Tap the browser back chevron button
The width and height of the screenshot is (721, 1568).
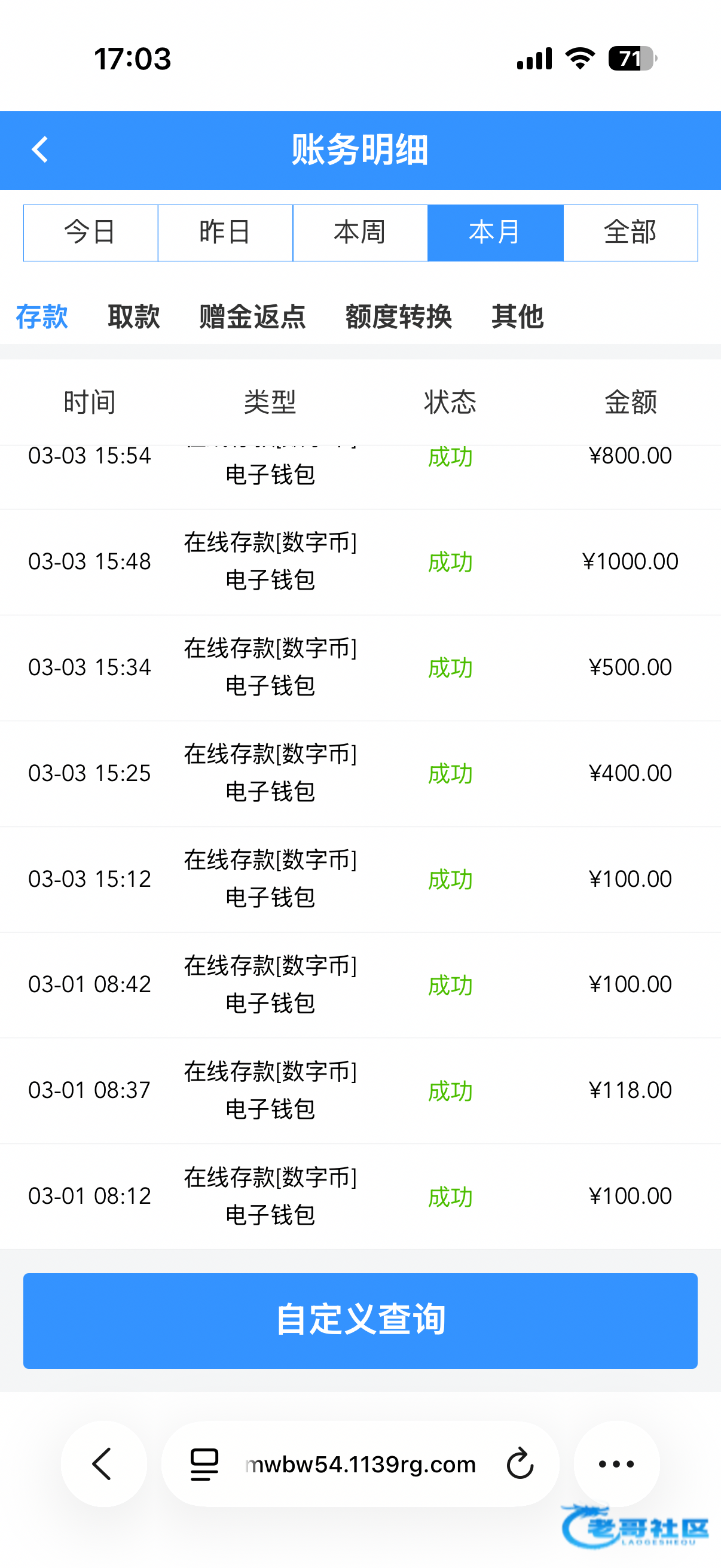103,1463
